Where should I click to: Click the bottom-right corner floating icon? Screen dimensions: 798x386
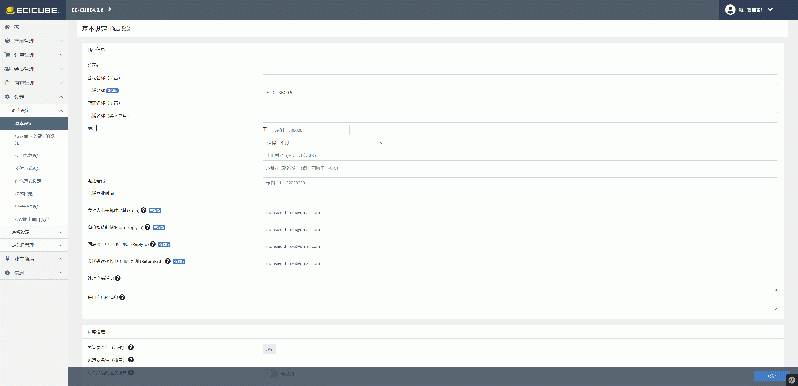[x=792, y=380]
